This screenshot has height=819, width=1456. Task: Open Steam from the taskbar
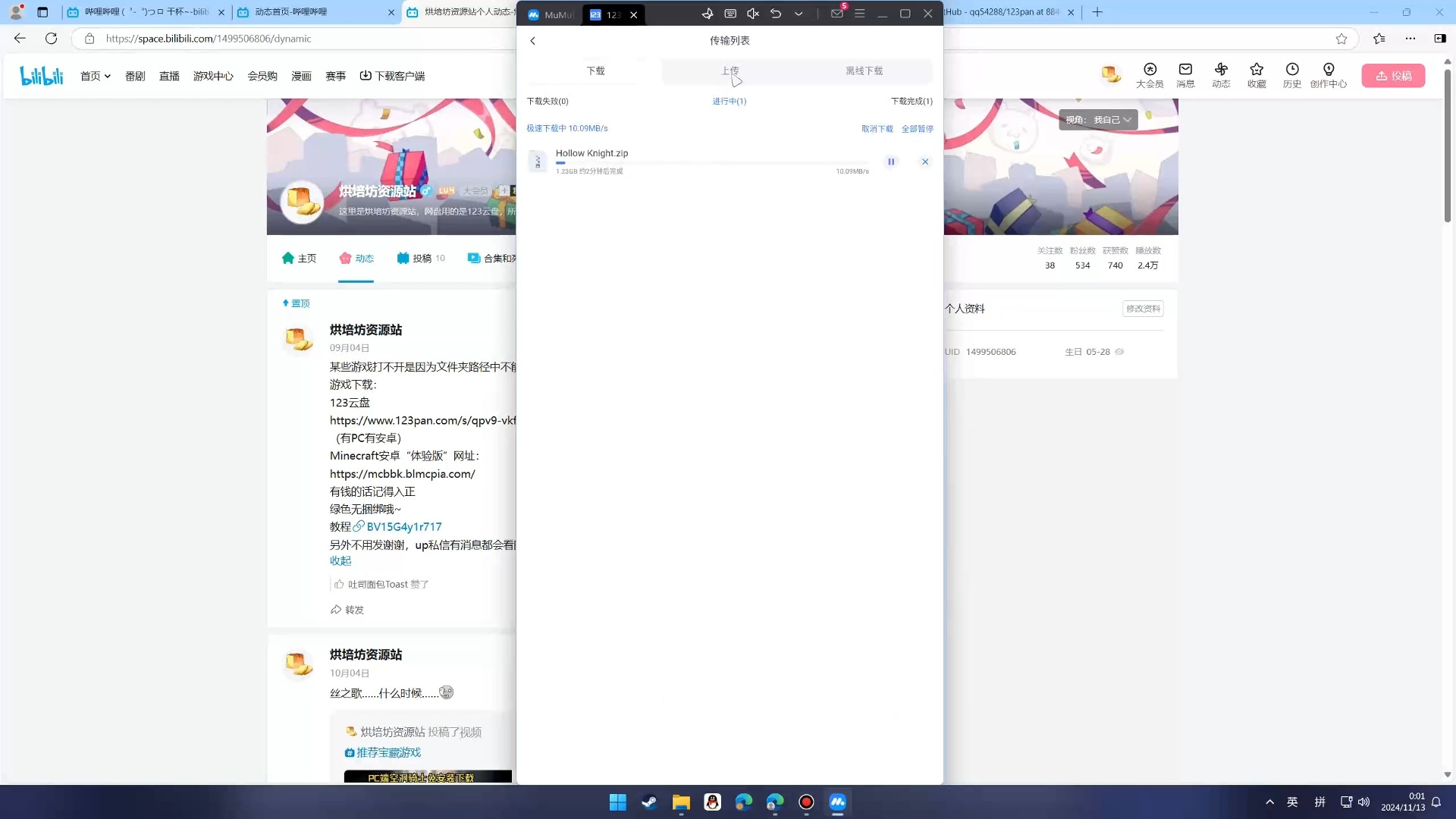(649, 802)
